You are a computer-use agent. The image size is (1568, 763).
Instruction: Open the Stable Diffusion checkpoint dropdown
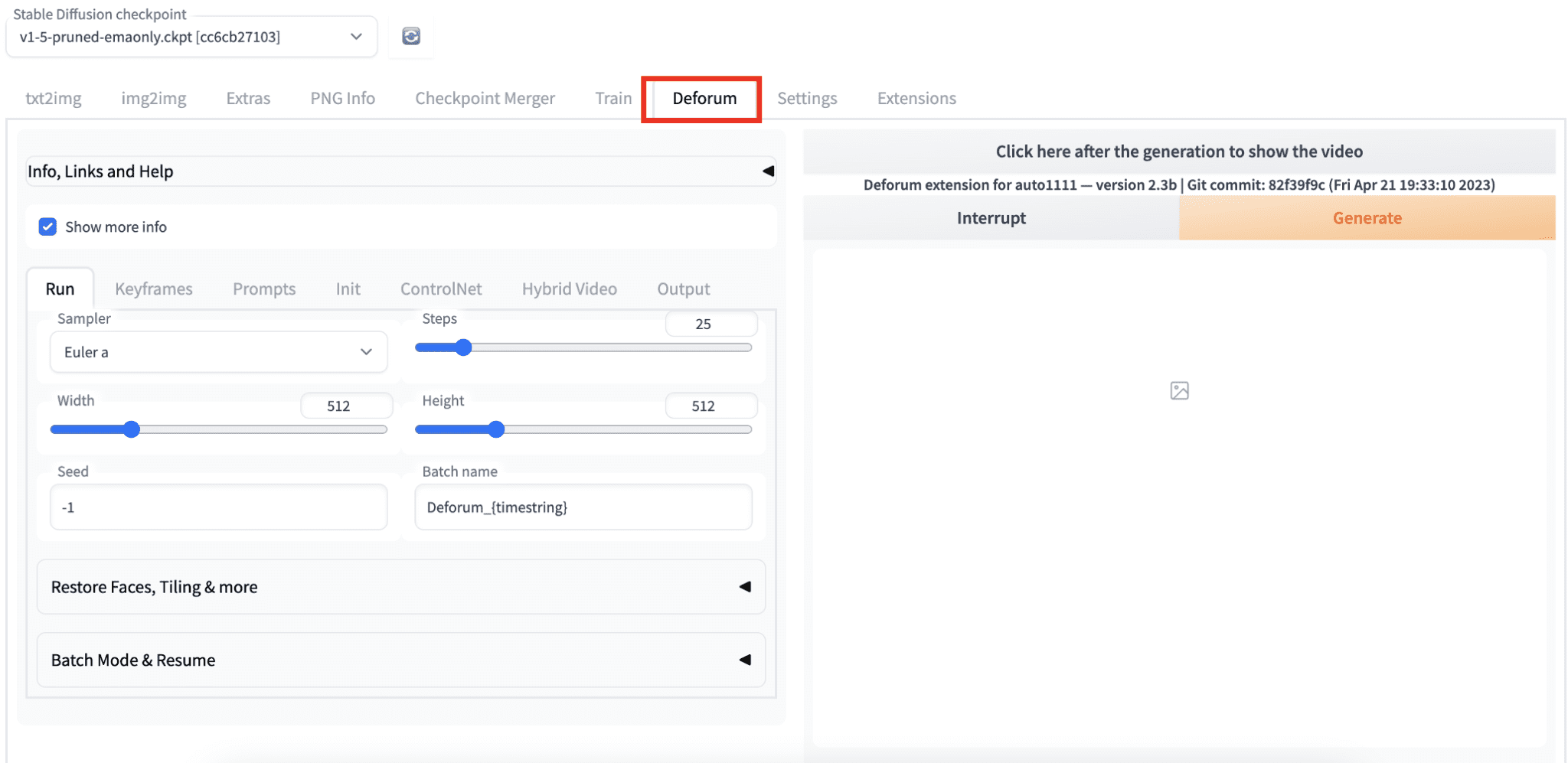(191, 37)
